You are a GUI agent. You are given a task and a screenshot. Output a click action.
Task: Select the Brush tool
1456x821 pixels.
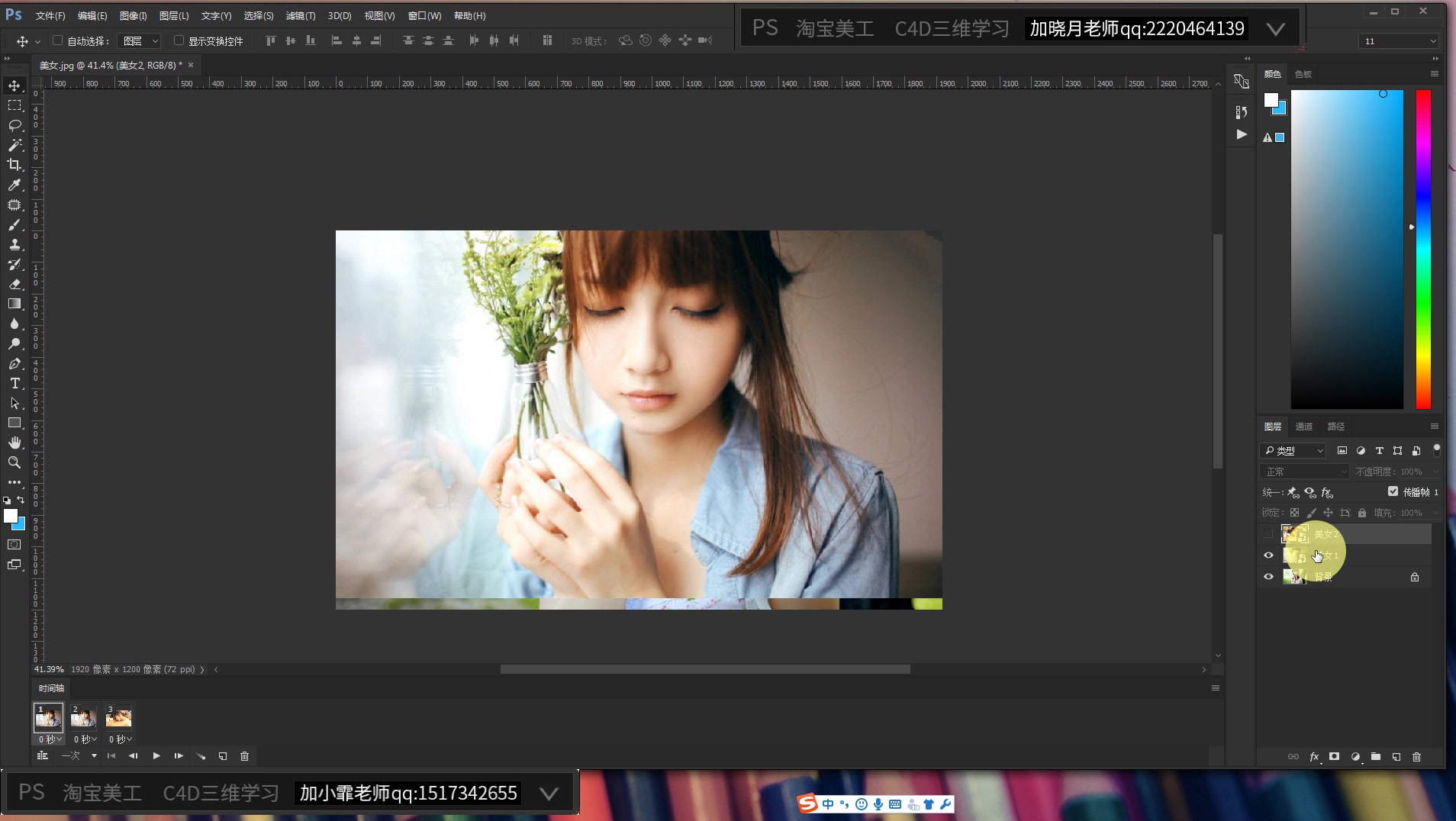14,224
